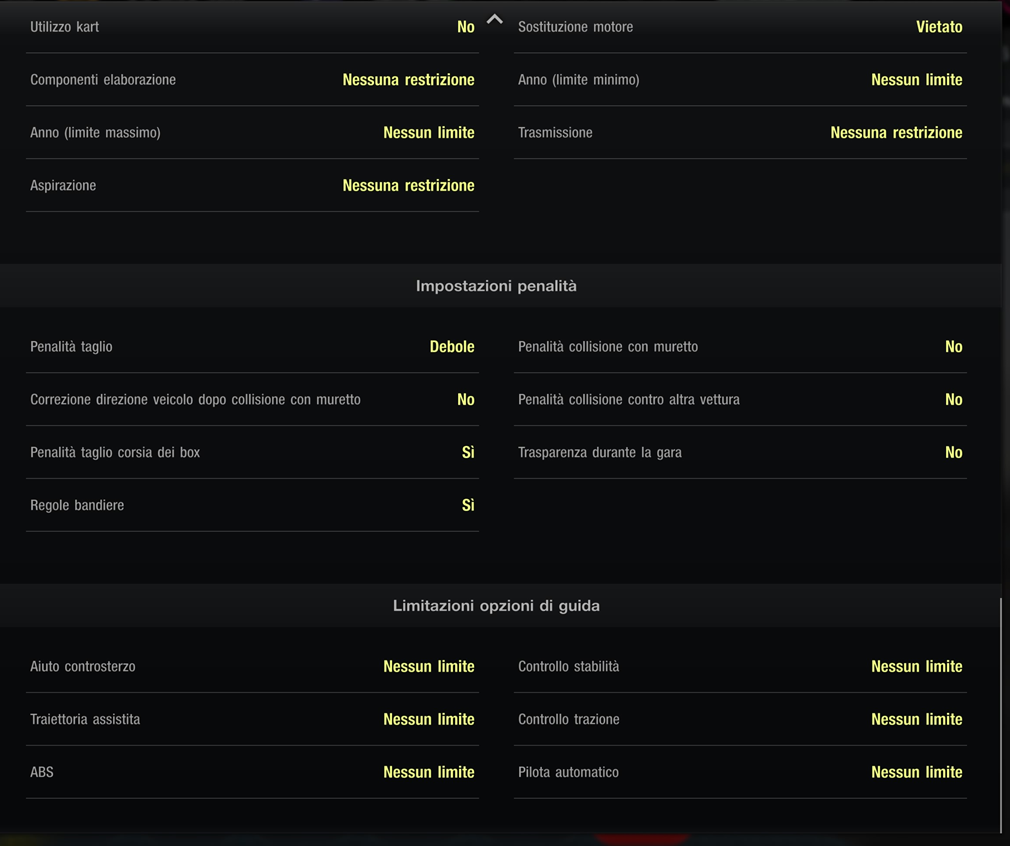Click the scroll-up chevron arrow at top
Image resolution: width=1010 pixels, height=846 pixels.
(494, 19)
